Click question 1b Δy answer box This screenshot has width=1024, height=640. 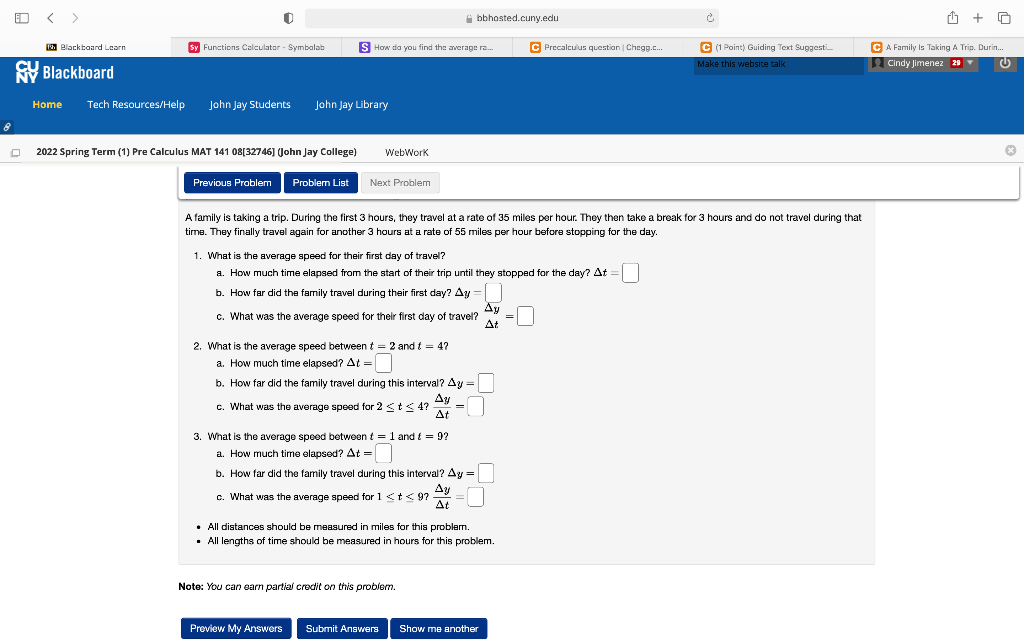coord(494,293)
